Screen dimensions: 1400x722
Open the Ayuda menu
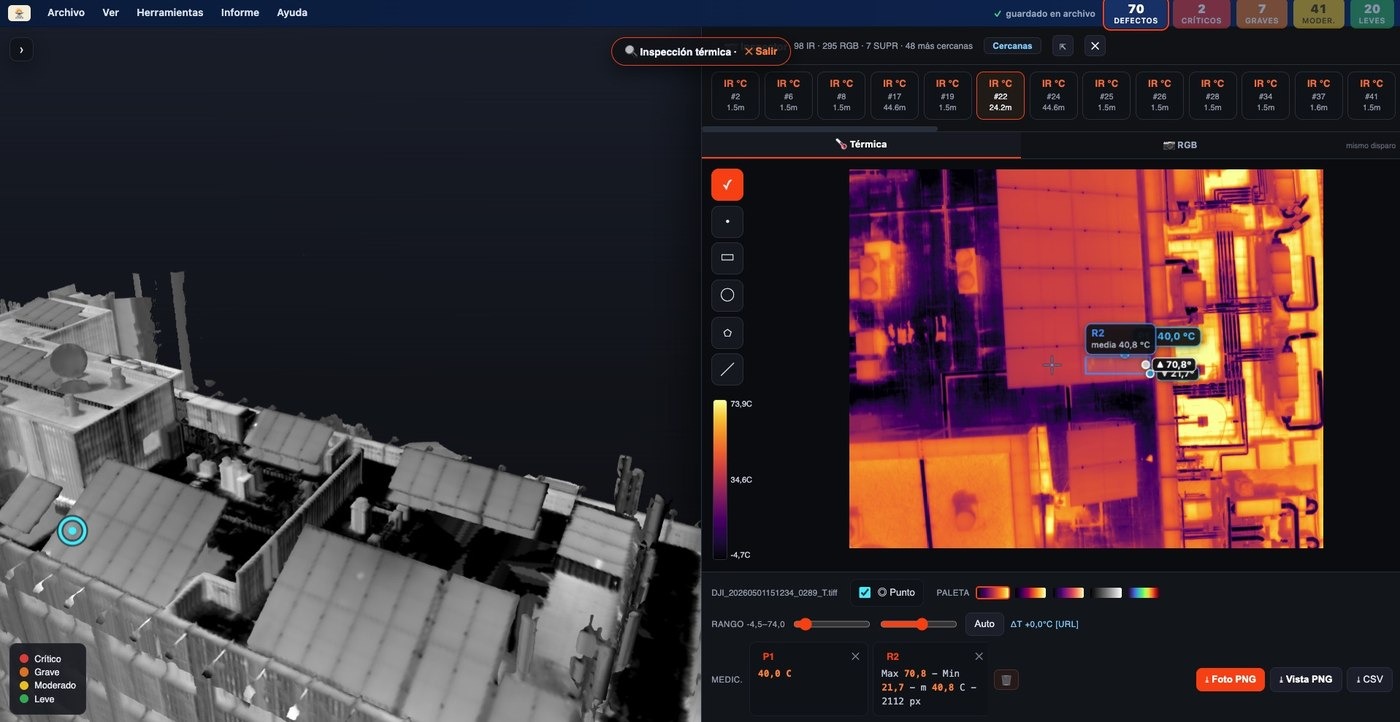click(292, 13)
